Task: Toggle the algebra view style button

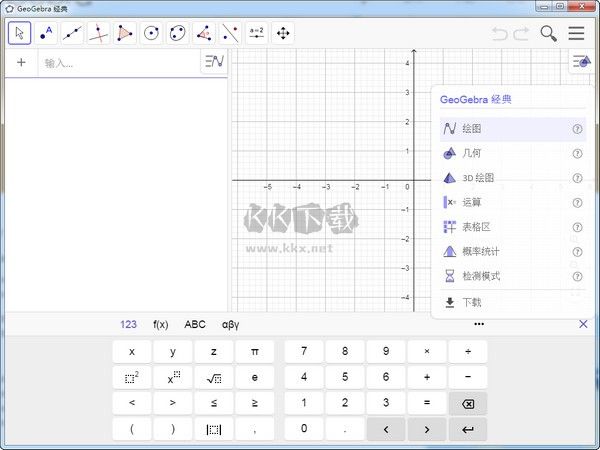Action: pos(214,62)
